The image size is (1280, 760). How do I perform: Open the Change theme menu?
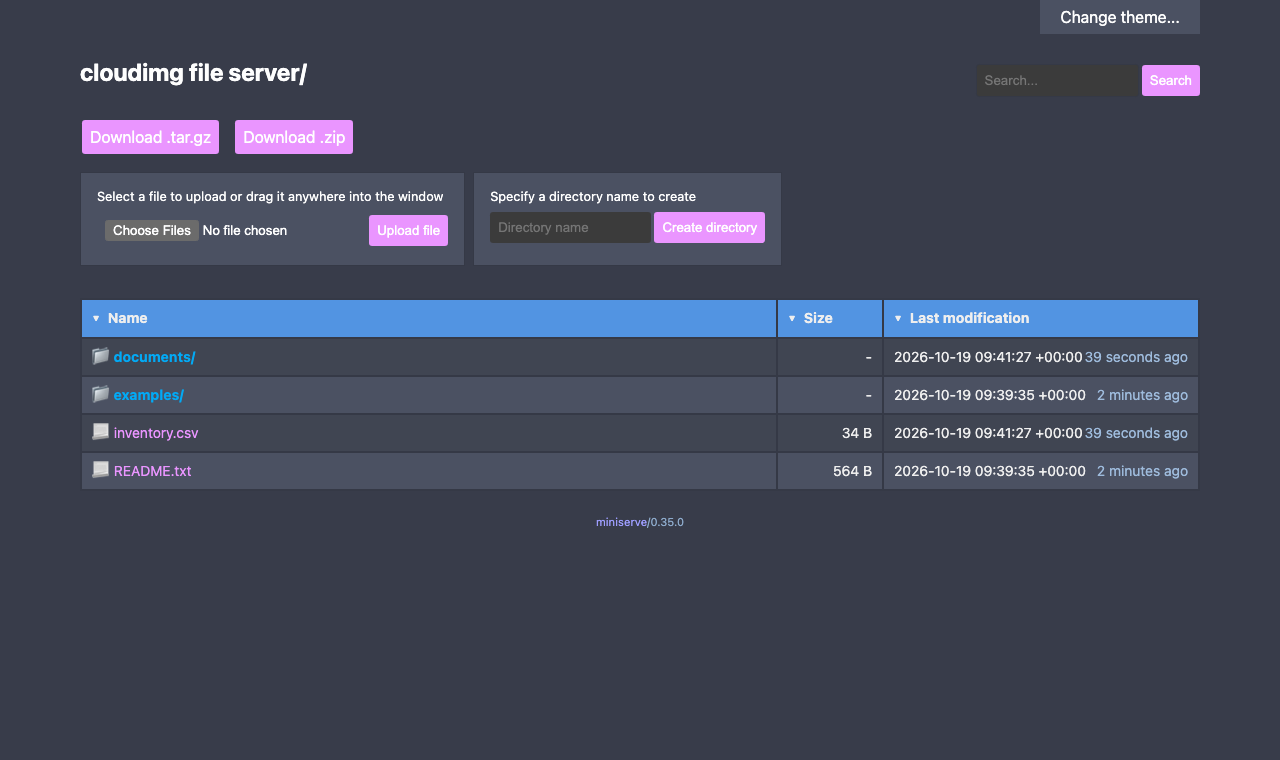1120,17
